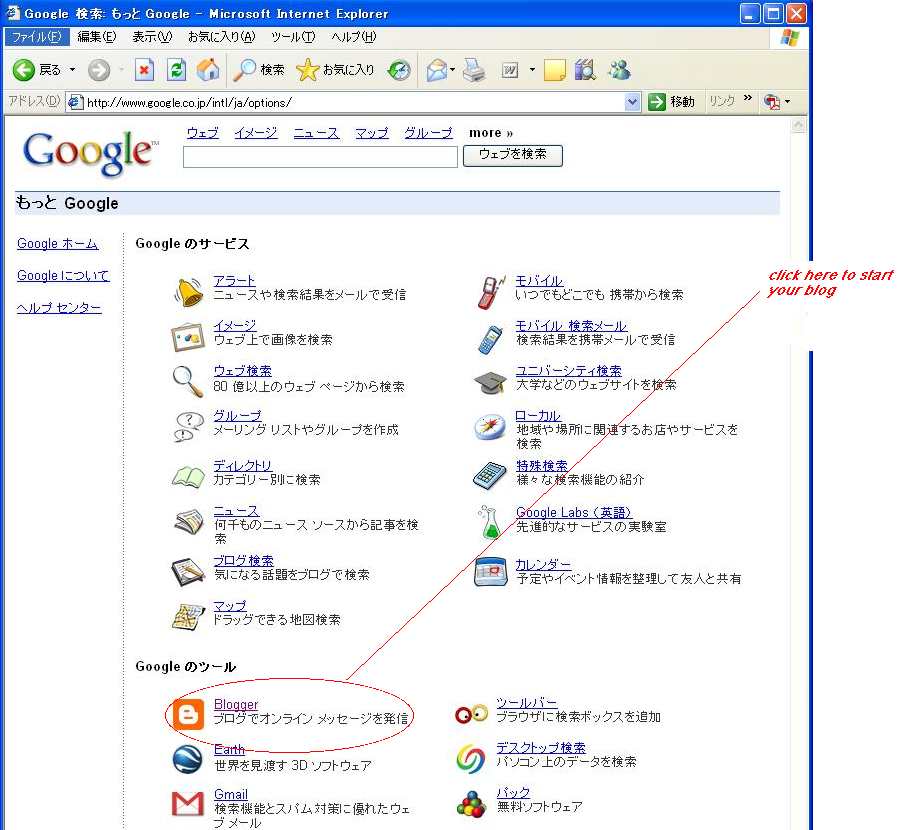Open the 検索 search pane button

[258, 70]
